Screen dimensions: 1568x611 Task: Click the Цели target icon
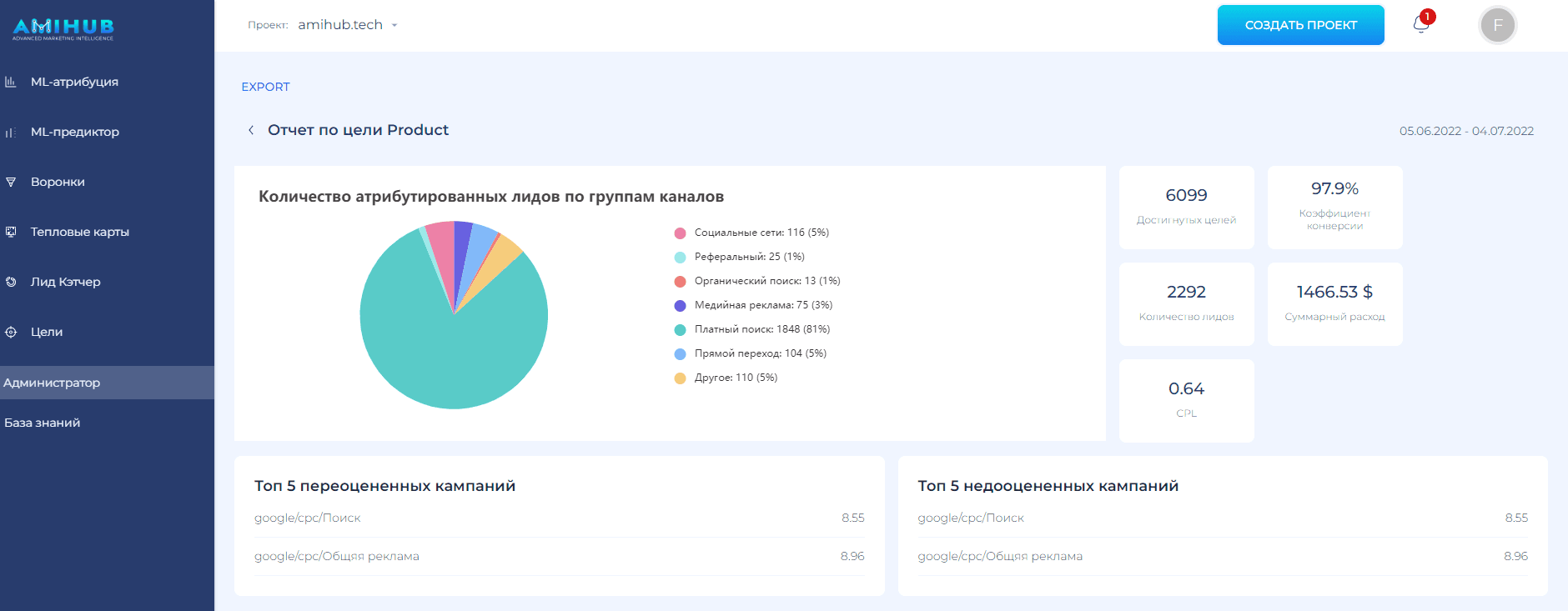coord(11,332)
